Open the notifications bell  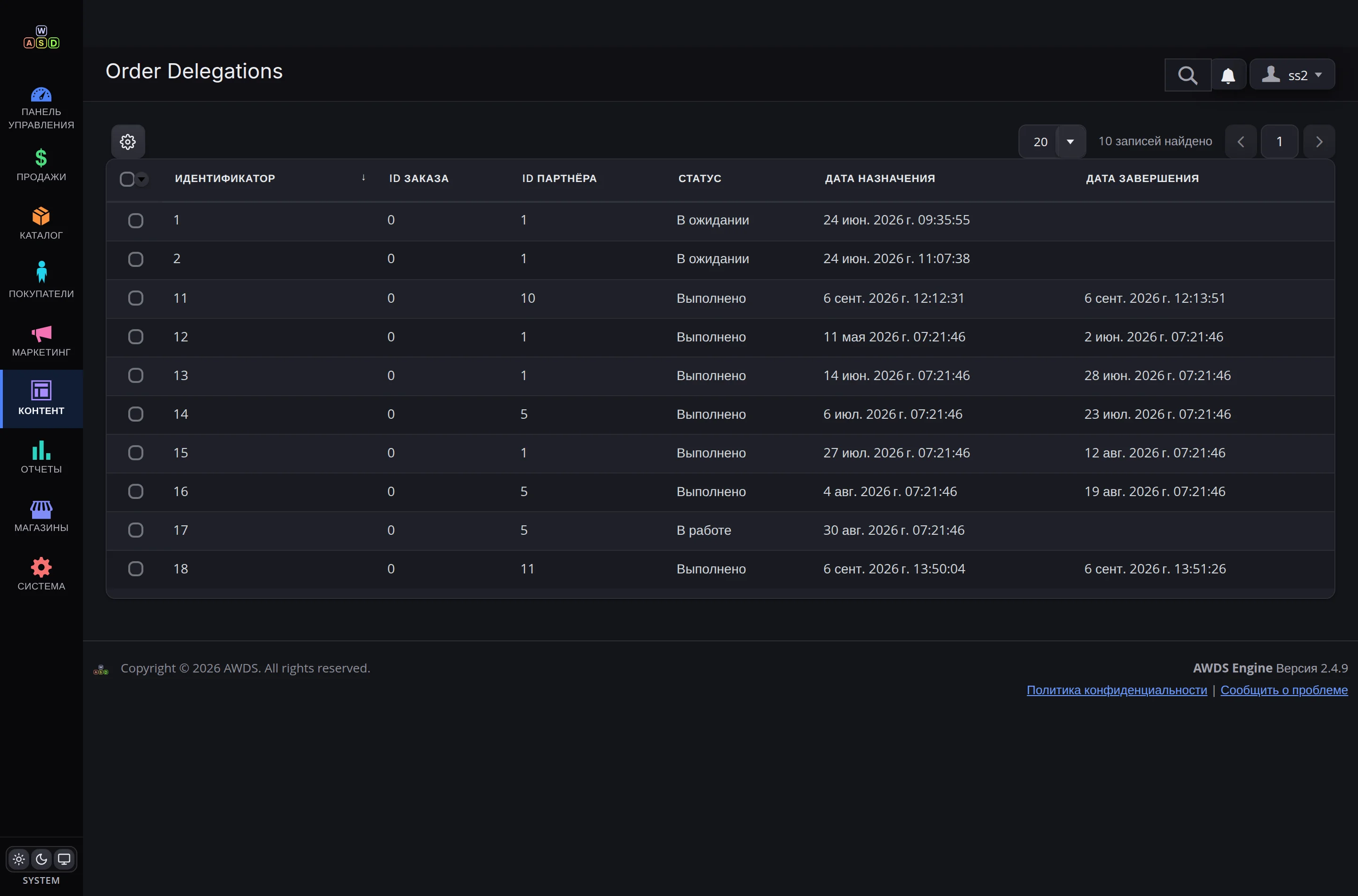[x=1228, y=75]
